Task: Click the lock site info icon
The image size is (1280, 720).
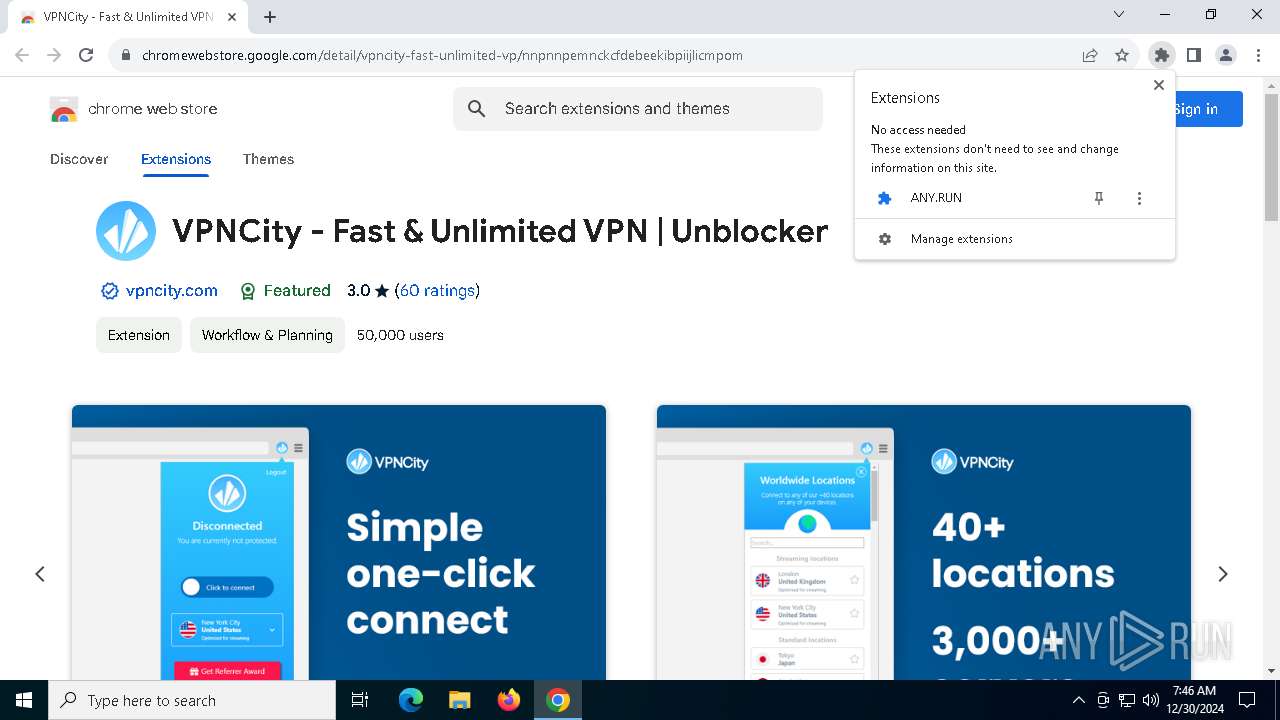Action: [125, 55]
